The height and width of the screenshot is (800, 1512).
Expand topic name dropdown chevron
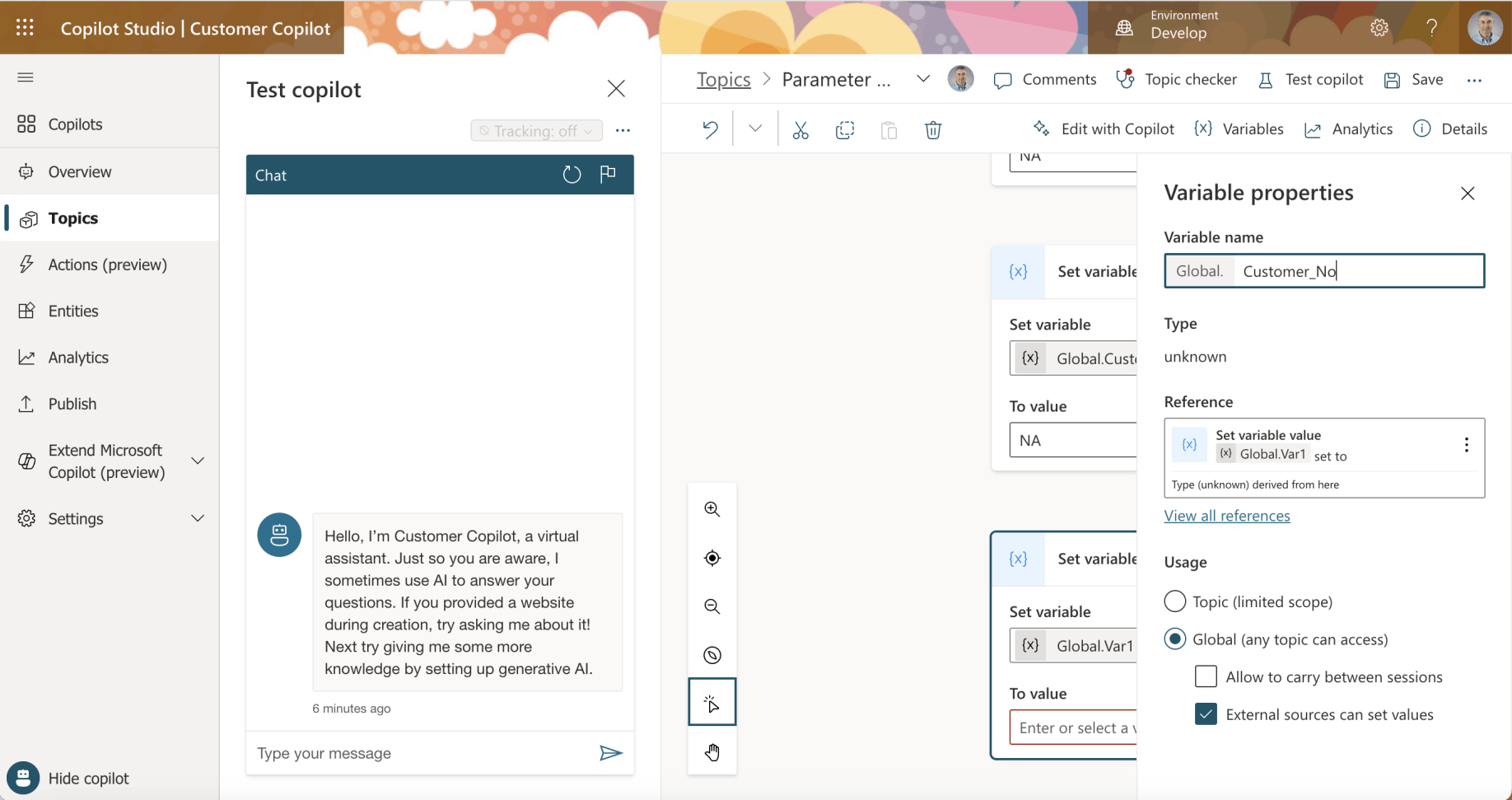click(923, 79)
